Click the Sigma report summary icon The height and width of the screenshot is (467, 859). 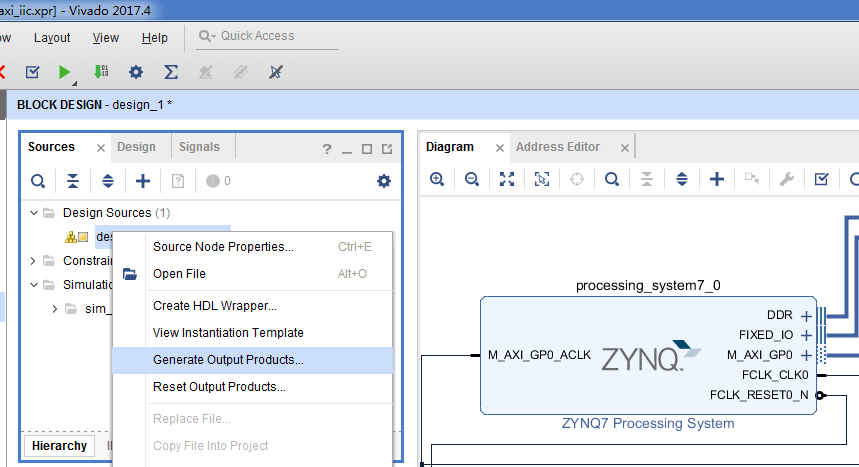click(x=171, y=72)
